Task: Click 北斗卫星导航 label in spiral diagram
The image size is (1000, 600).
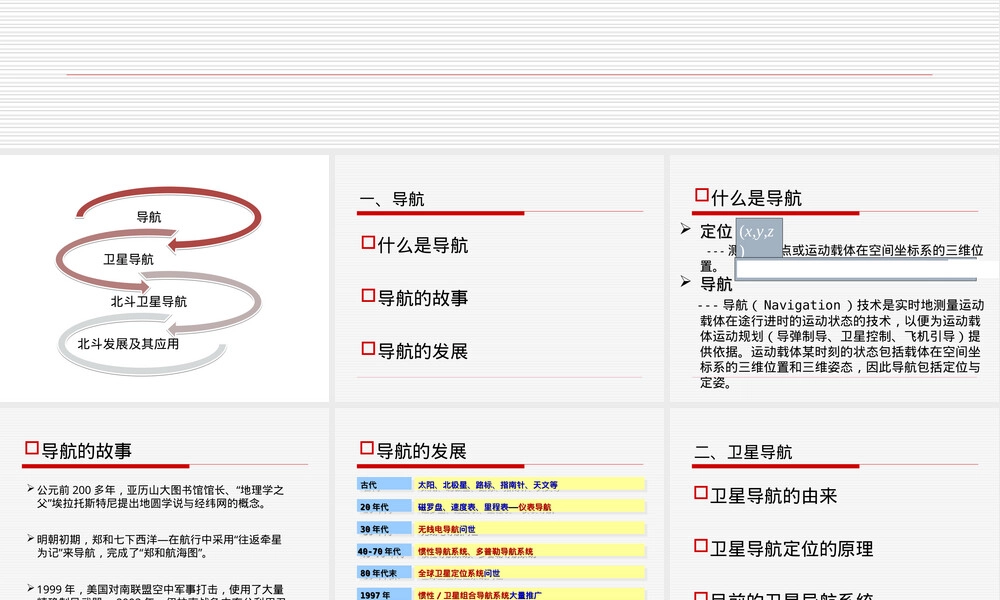Action: pos(149,301)
